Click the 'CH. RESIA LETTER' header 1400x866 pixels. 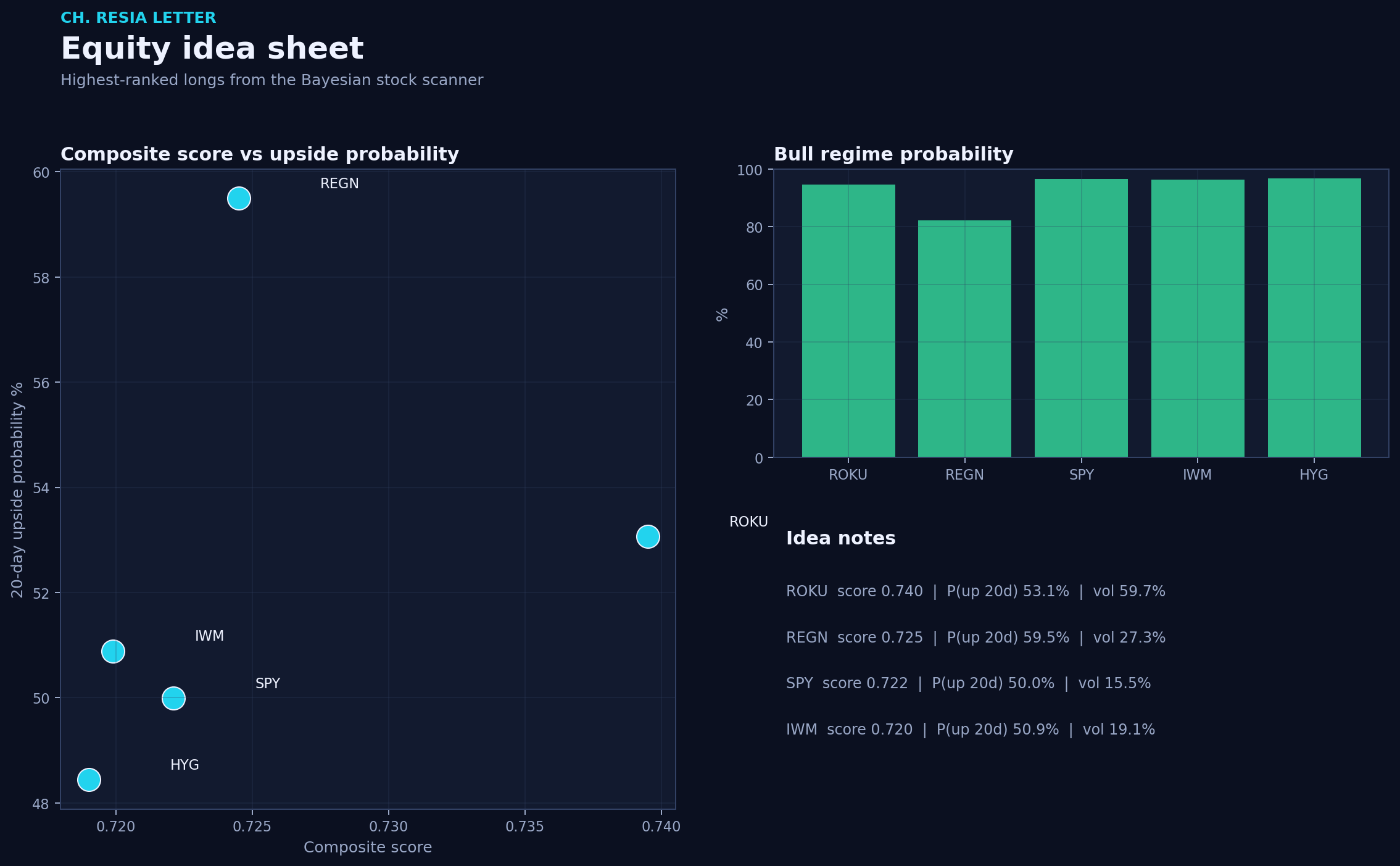(x=138, y=18)
